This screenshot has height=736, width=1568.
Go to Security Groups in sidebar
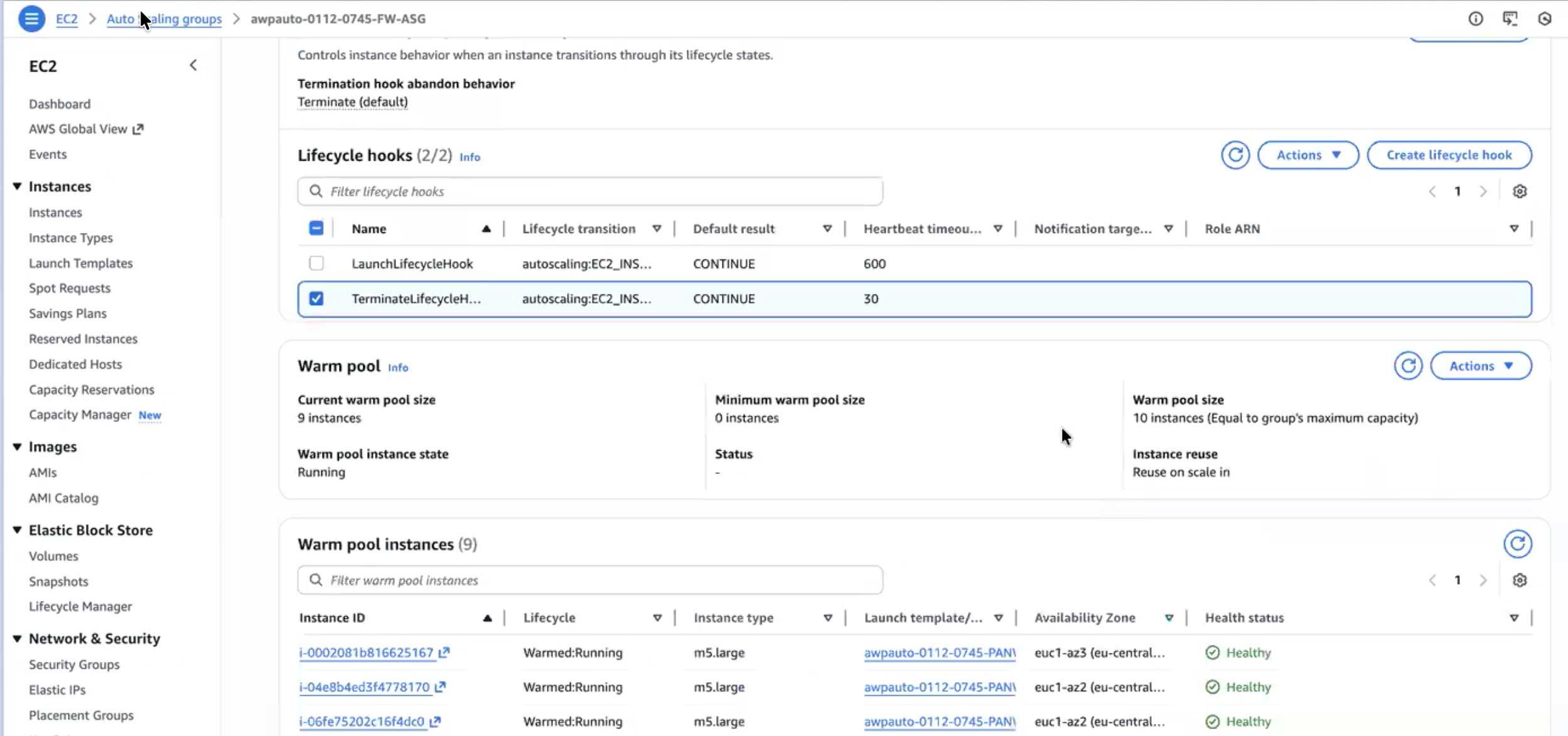[74, 664]
